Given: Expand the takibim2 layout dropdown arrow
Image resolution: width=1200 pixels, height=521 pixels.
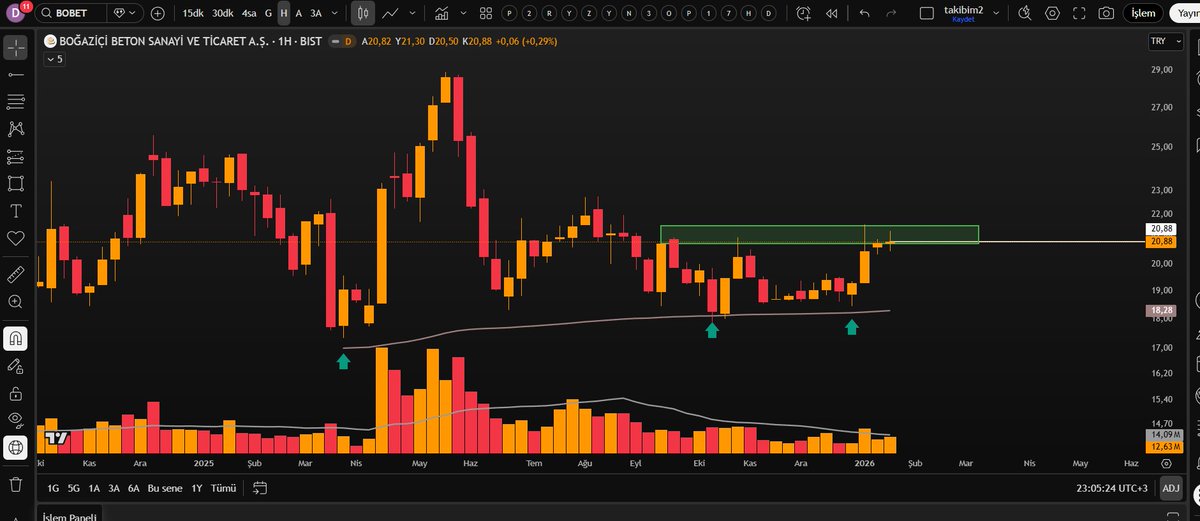Looking at the screenshot, I should (x=995, y=13).
